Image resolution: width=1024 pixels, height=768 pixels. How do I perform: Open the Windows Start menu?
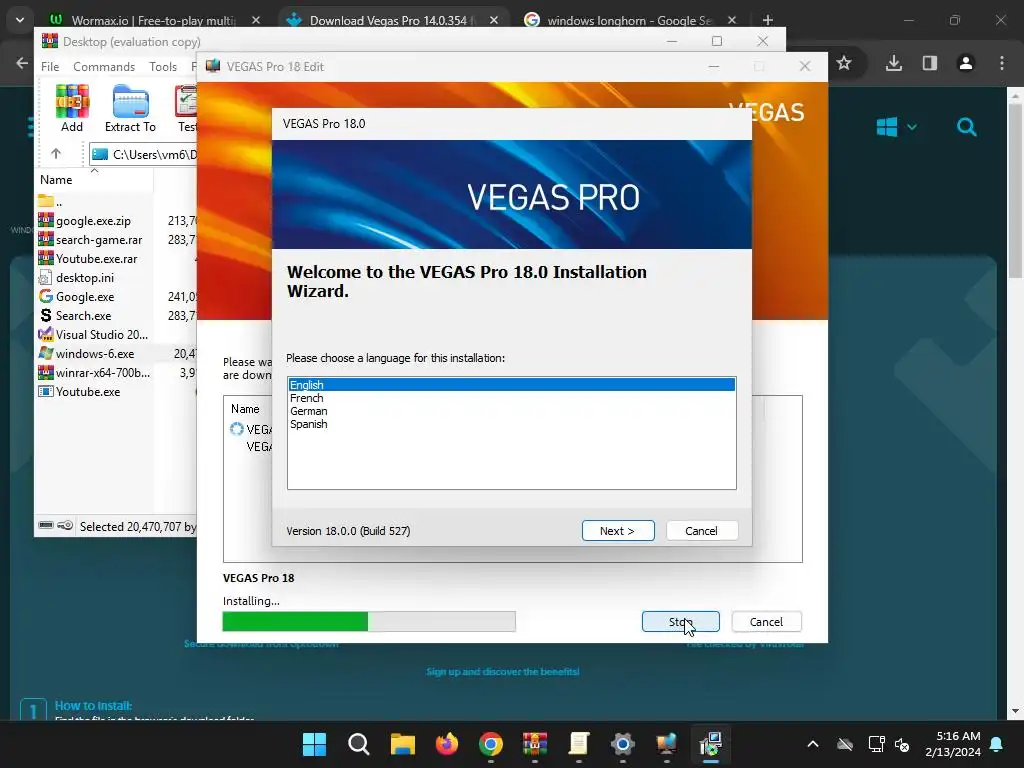314,743
